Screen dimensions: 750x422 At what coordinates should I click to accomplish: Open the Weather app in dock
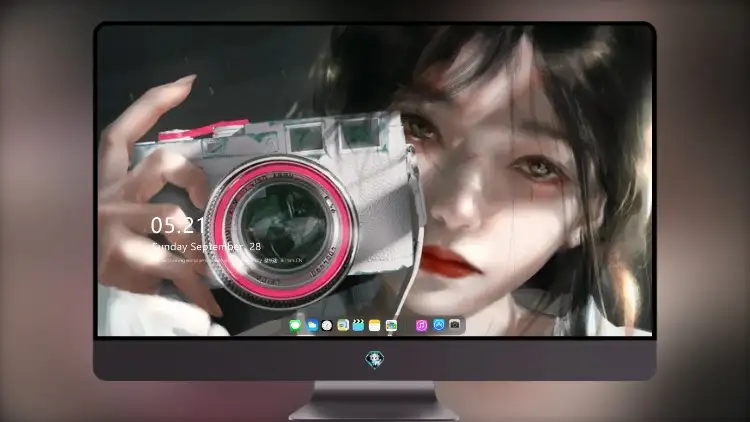[x=311, y=325]
